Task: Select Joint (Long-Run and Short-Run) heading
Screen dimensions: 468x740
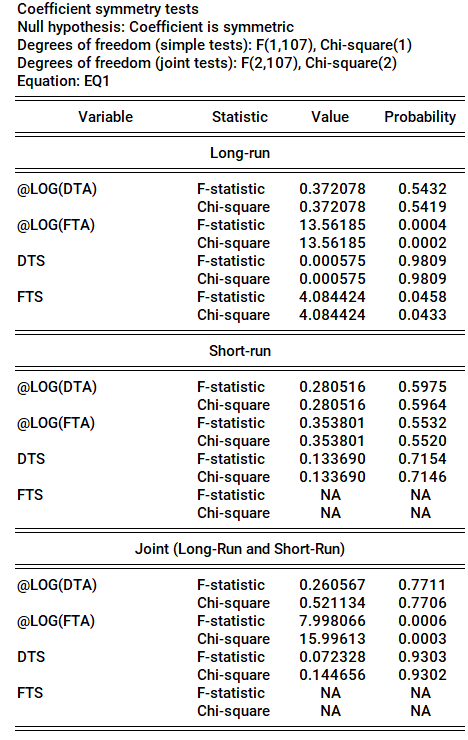Action: point(240,549)
